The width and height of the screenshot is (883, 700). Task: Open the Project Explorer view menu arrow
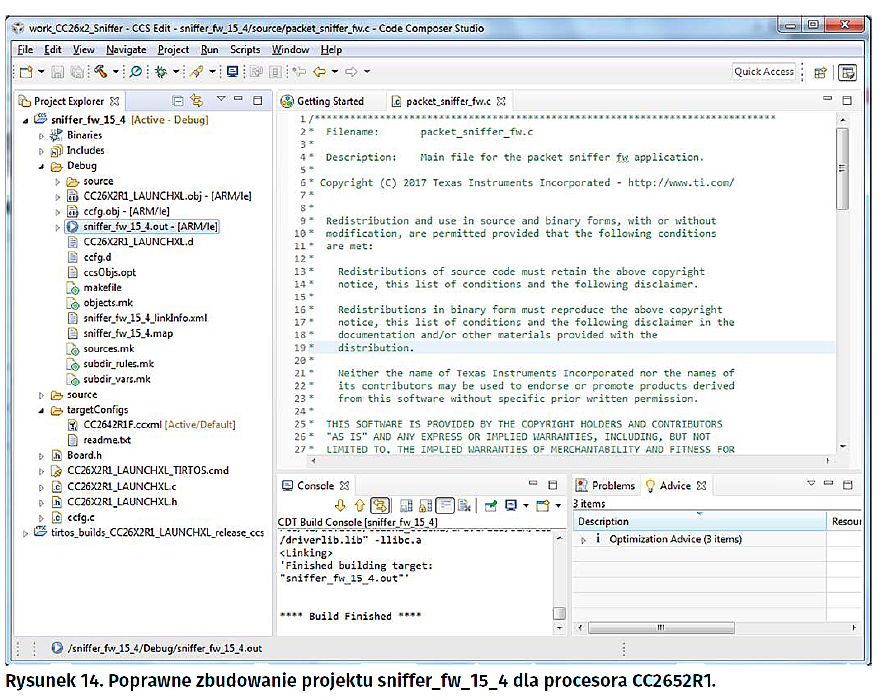(x=221, y=100)
